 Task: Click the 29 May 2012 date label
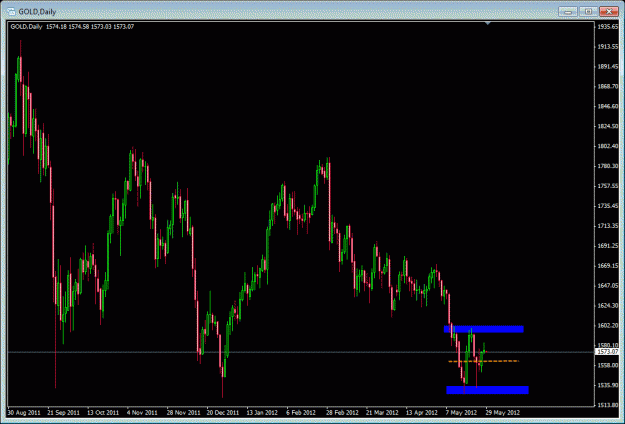coord(502,412)
